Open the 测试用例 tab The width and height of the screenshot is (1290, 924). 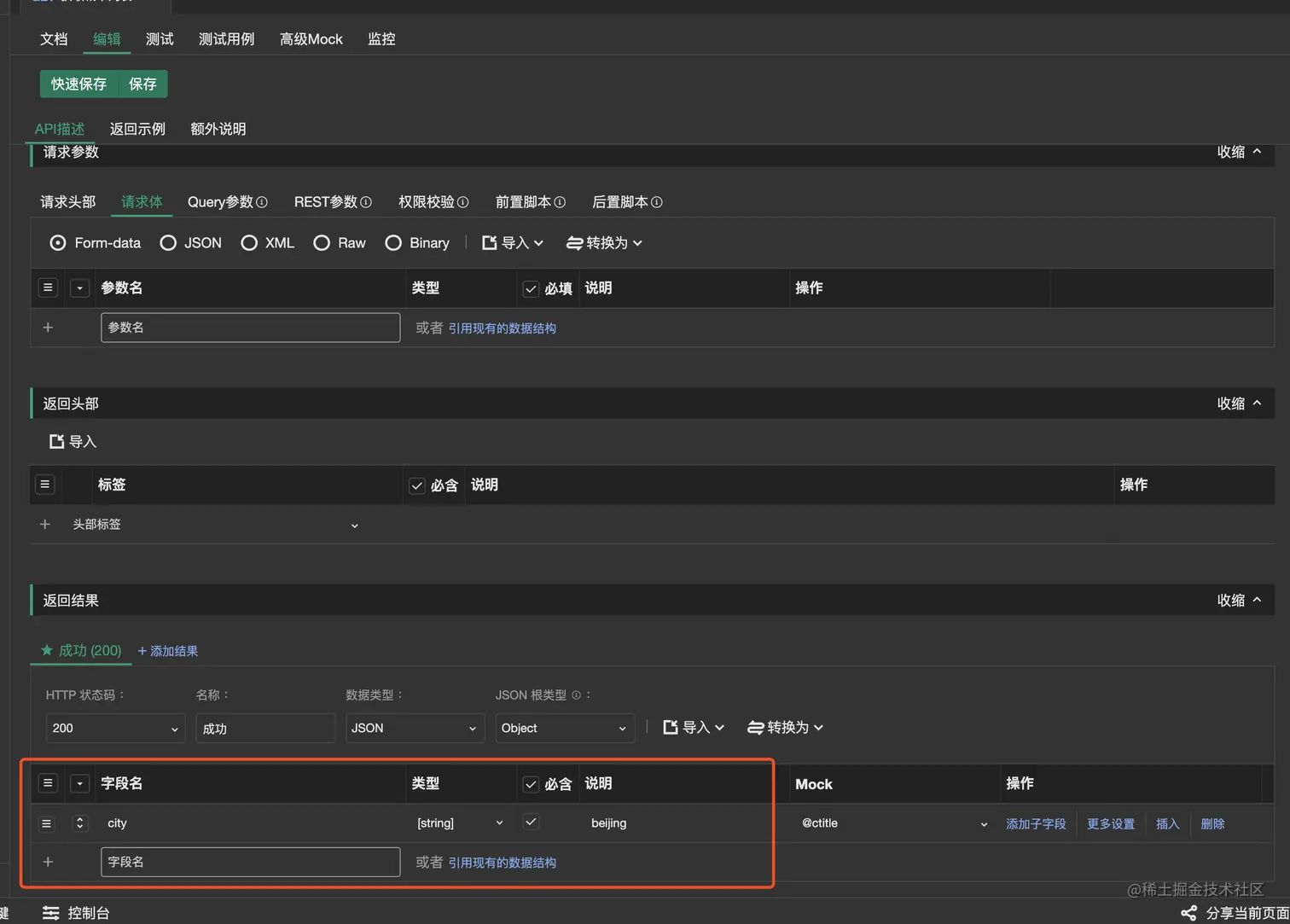click(x=226, y=39)
